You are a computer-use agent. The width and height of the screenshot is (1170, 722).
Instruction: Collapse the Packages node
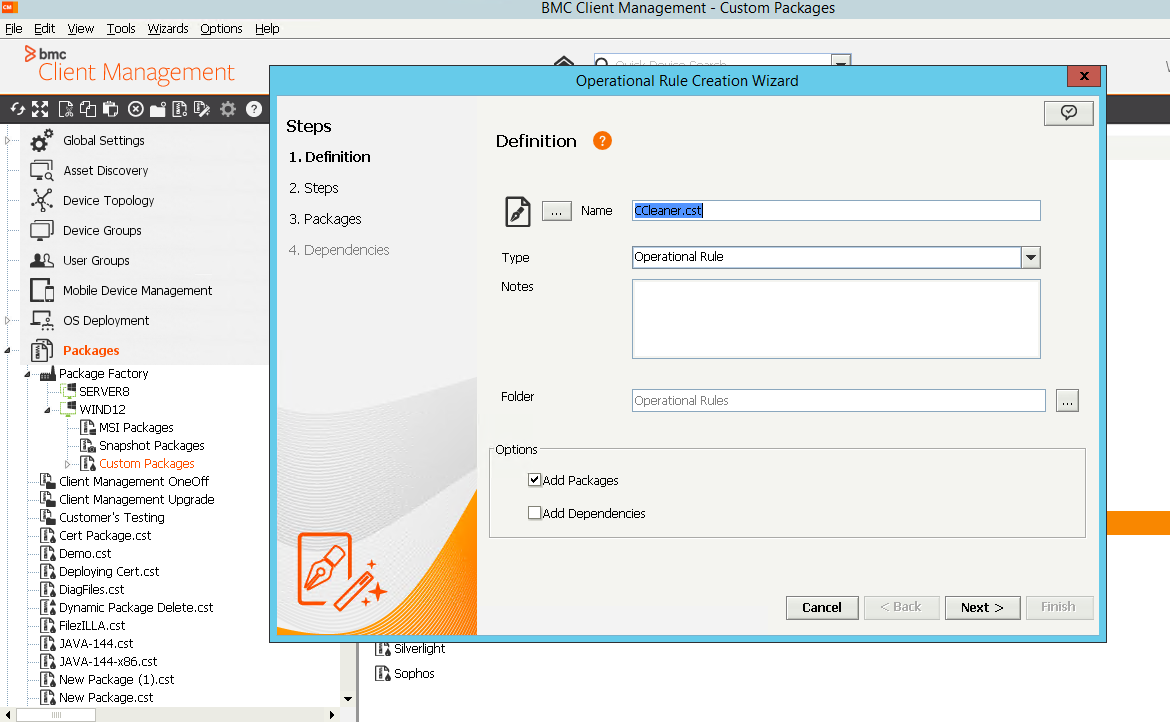(x=7, y=351)
